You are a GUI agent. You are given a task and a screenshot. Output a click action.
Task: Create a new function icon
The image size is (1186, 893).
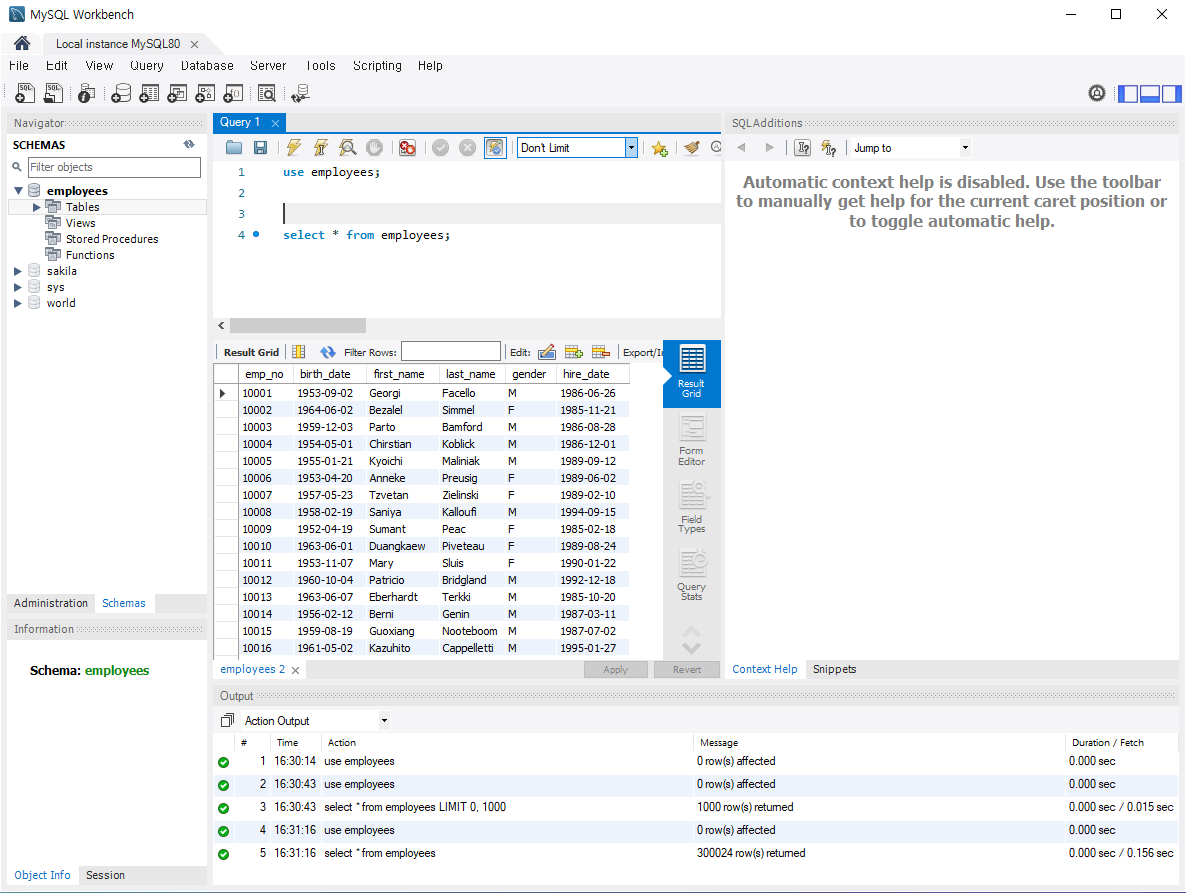(233, 93)
